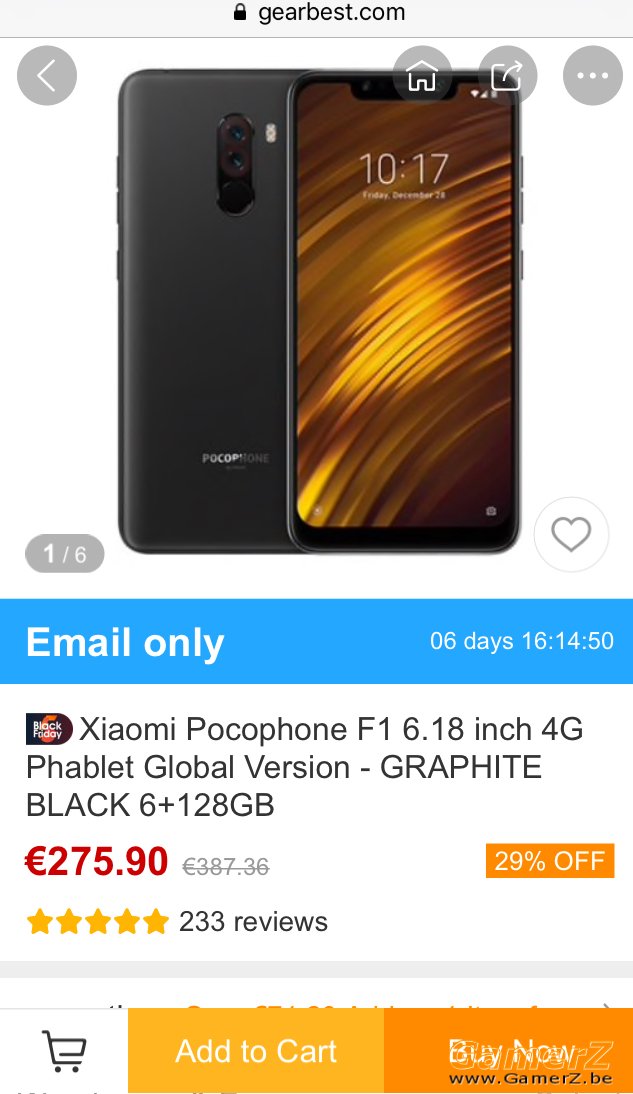Open the shopping cart icon

[x=64, y=1051]
